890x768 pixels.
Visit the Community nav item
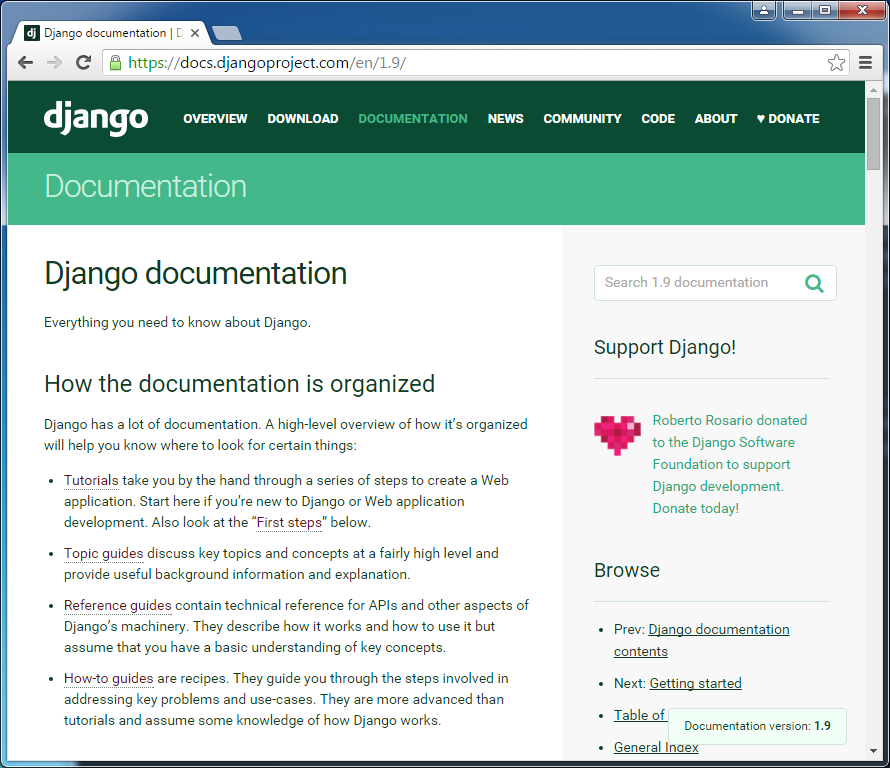(582, 119)
